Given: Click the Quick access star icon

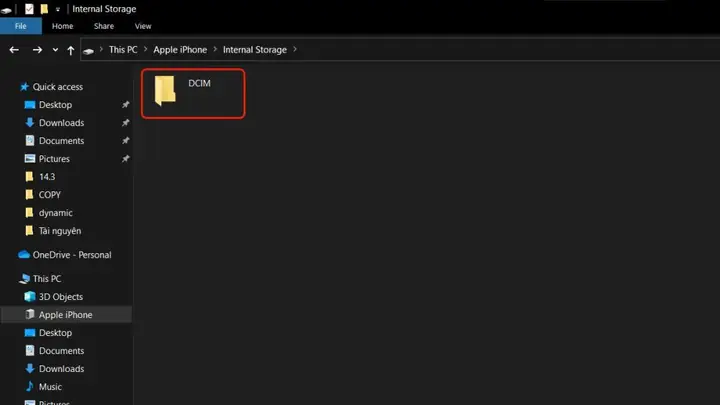Looking at the screenshot, I should (x=24, y=86).
